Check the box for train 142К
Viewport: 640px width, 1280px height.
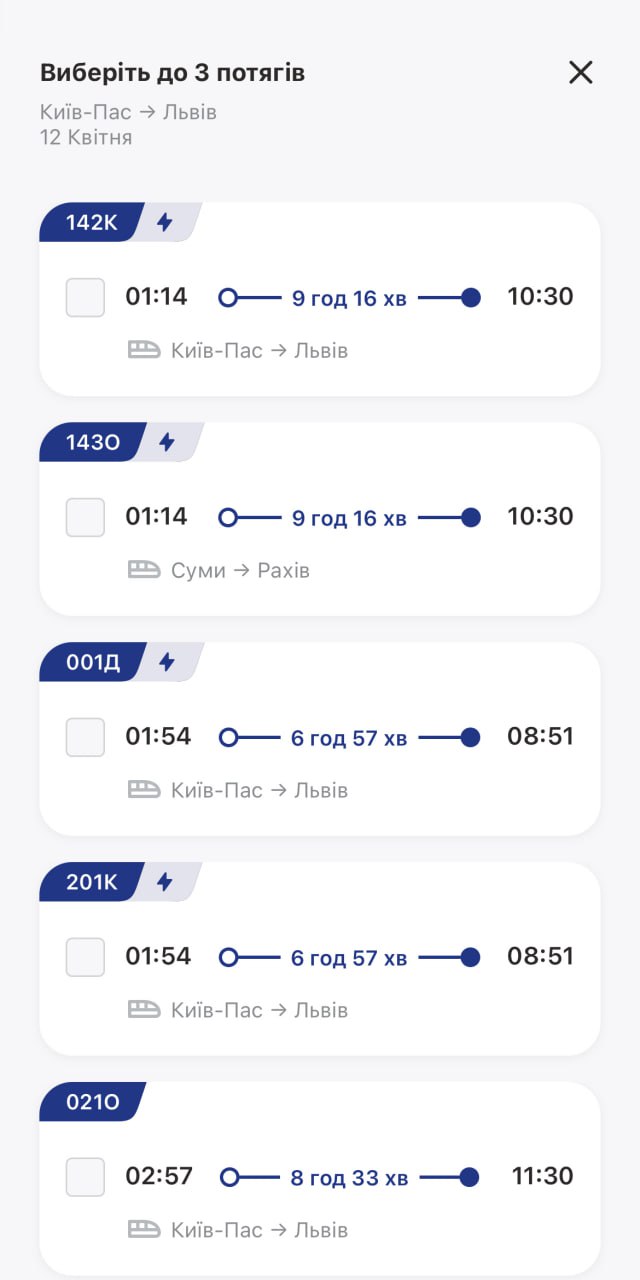tap(85, 297)
